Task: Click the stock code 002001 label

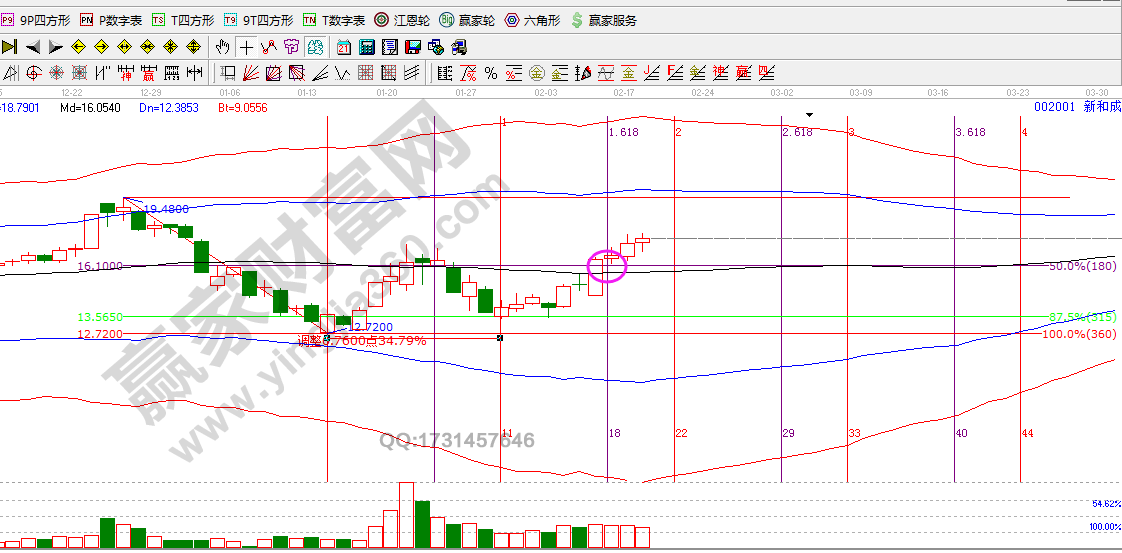Action: [1053, 107]
